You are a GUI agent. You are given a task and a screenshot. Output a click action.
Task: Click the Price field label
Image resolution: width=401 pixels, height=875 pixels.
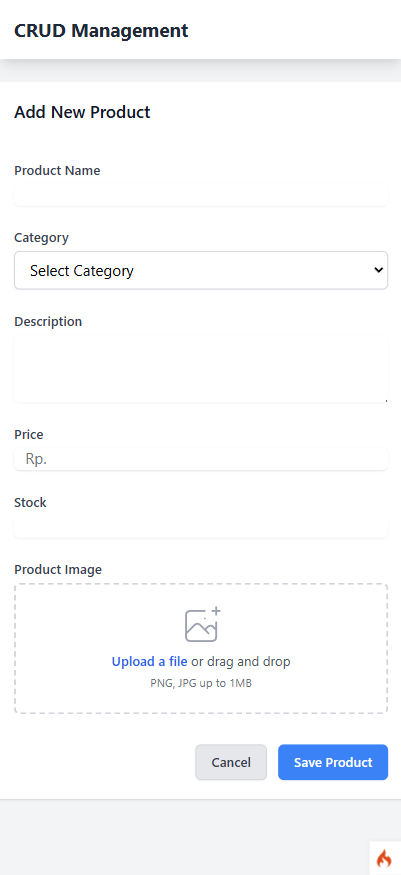tap(28, 434)
